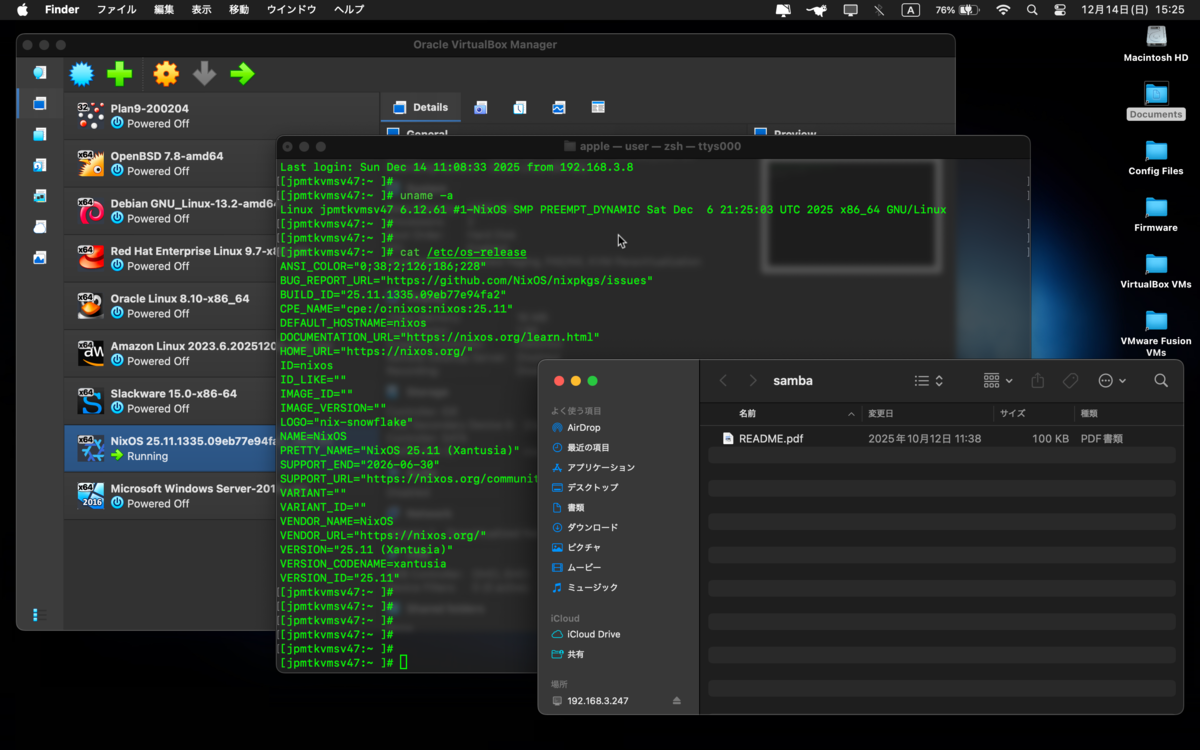Sort by the サイズ column header
The height and width of the screenshot is (750, 1200).
(x=1013, y=413)
